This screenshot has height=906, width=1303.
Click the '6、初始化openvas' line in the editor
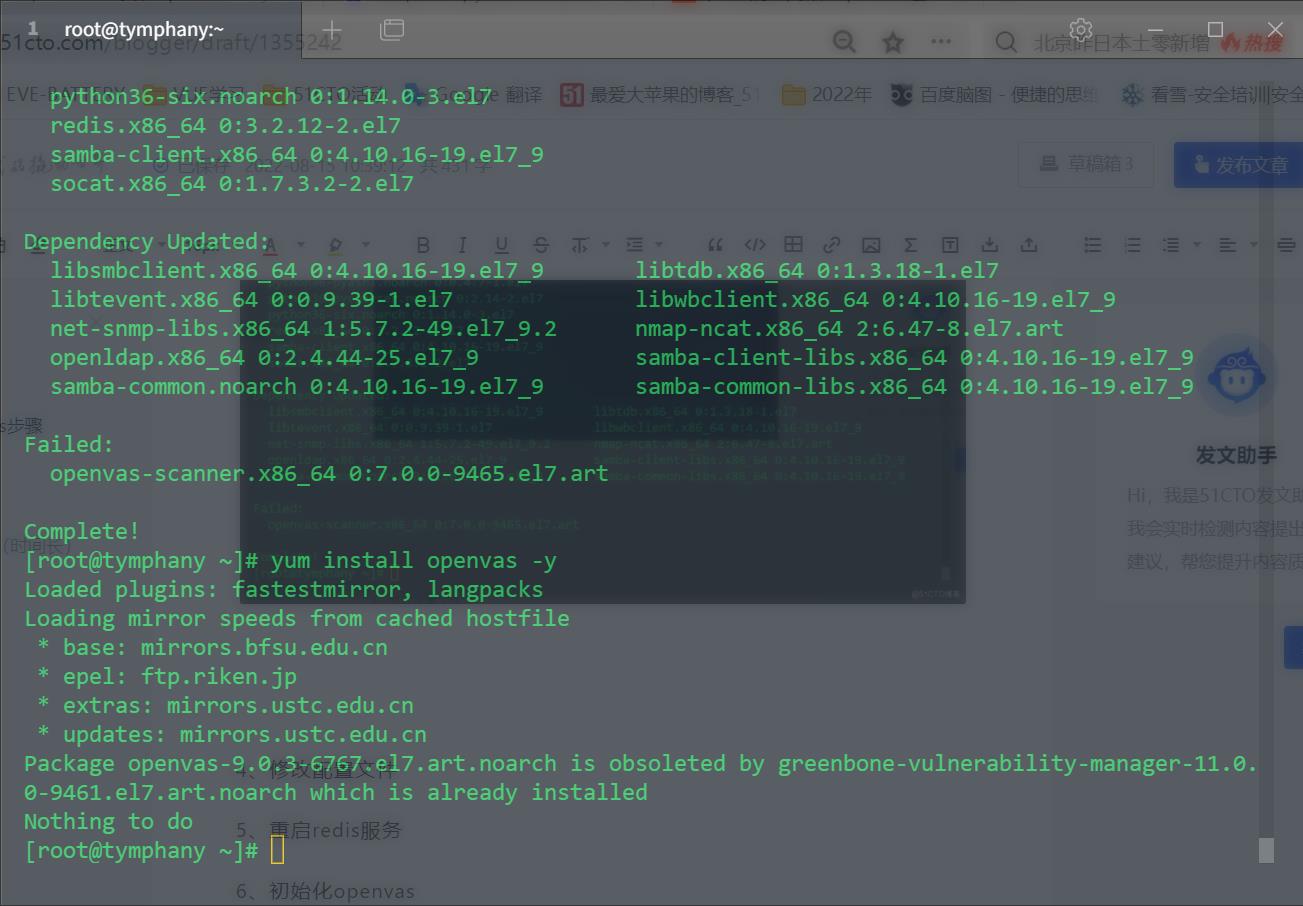pyautogui.click(x=325, y=890)
